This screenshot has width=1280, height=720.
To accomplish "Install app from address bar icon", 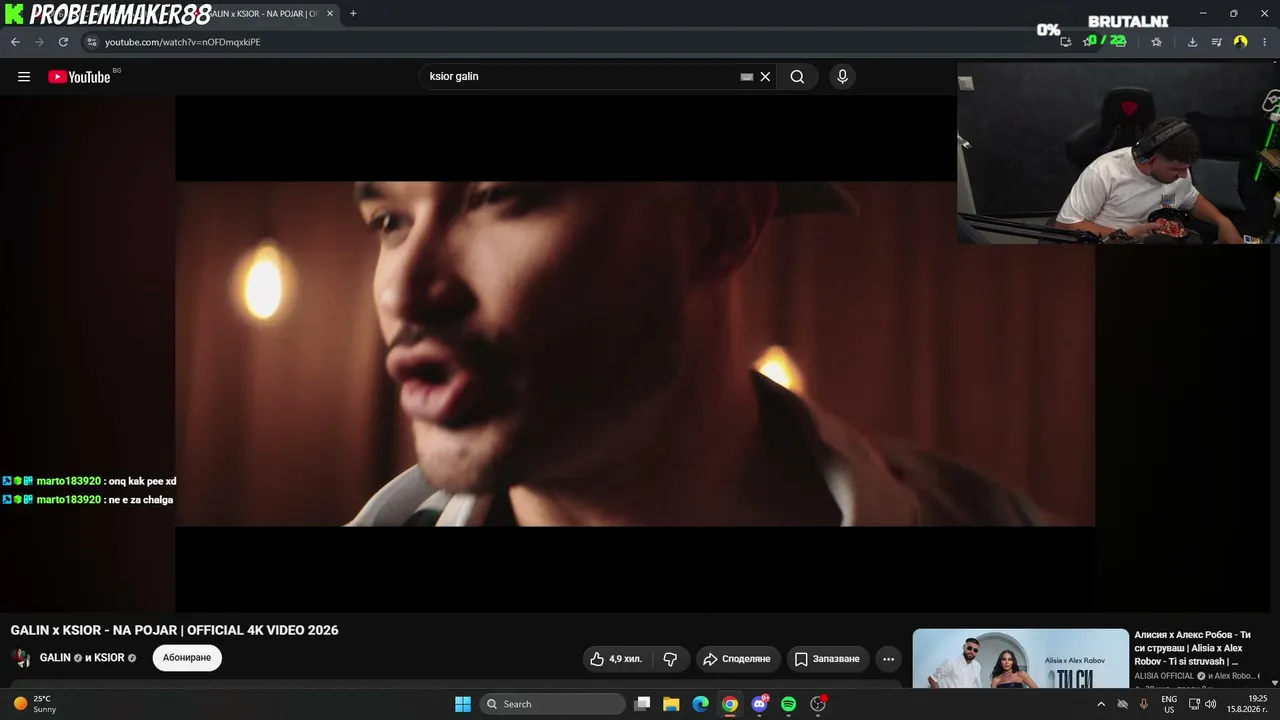I will [x=1065, y=42].
